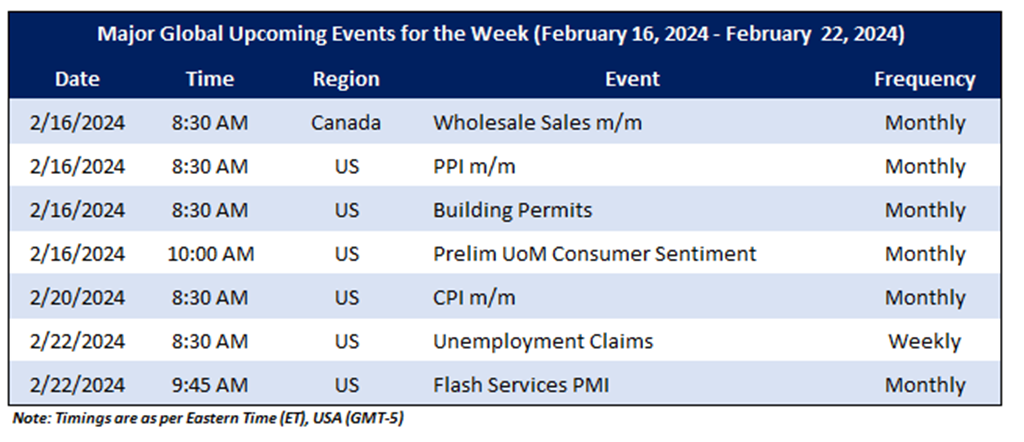This screenshot has width=1024, height=442.
Task: Select the Weekly frequency cell
Action: (924, 341)
